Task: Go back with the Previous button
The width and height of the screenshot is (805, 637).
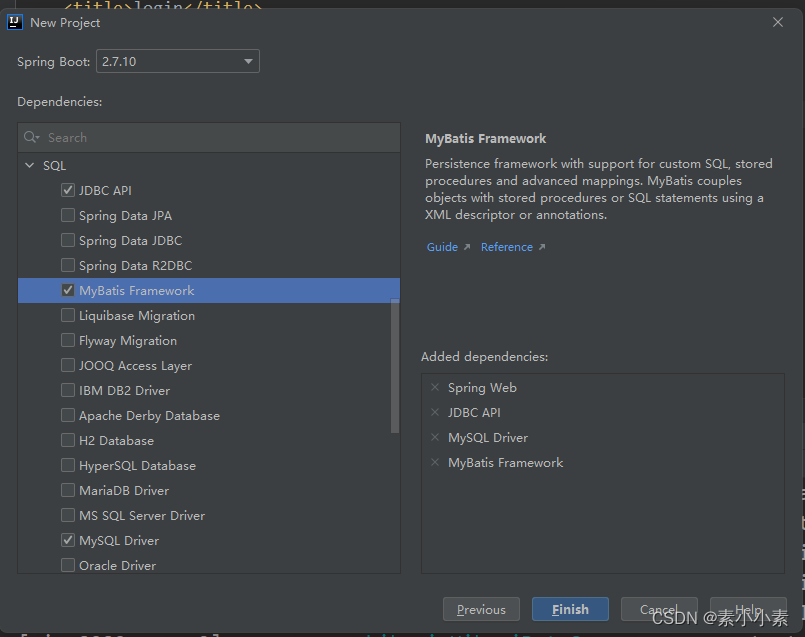Action: coord(481,609)
